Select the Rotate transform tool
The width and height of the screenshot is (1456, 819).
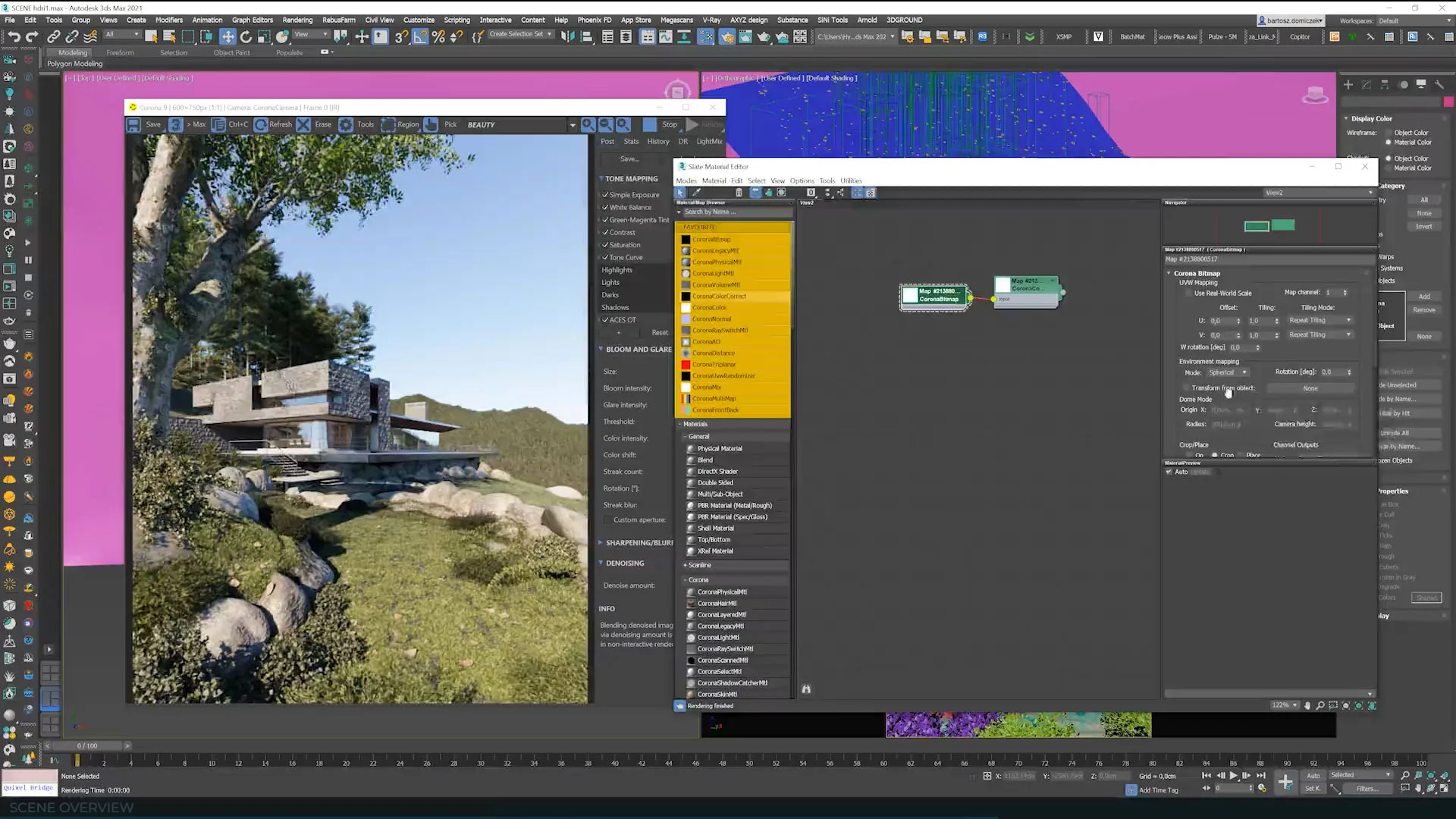[x=246, y=36]
